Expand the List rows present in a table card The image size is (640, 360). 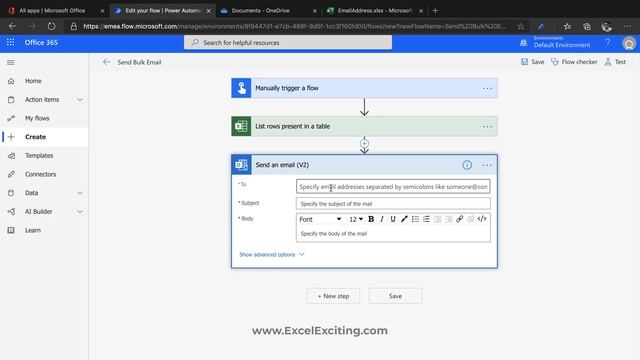pyautogui.click(x=364, y=127)
